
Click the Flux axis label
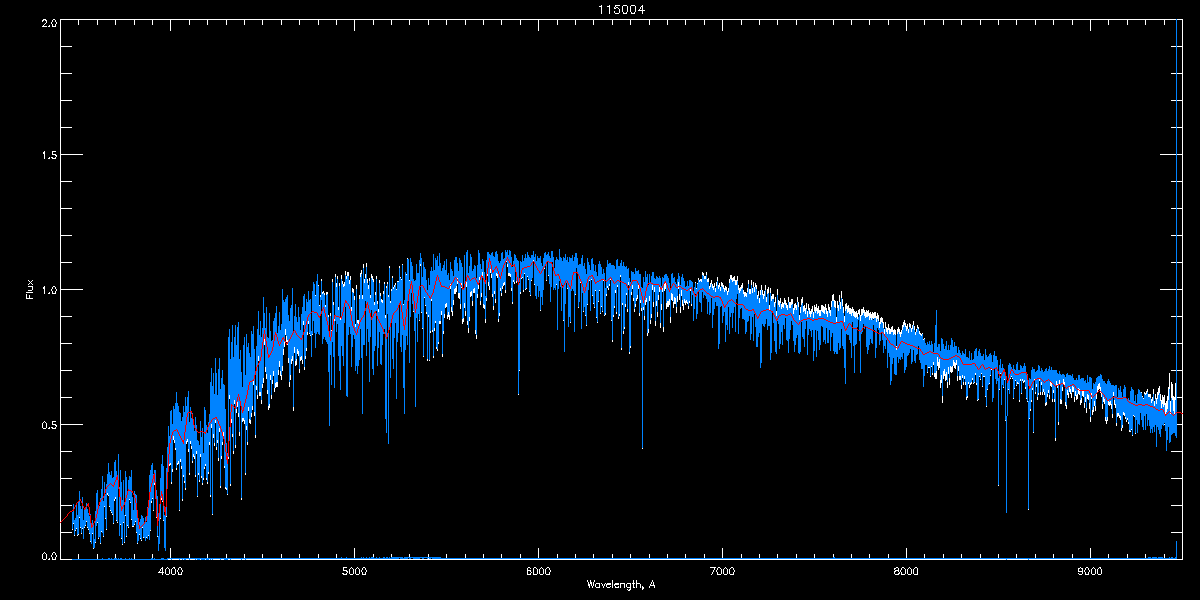click(29, 290)
